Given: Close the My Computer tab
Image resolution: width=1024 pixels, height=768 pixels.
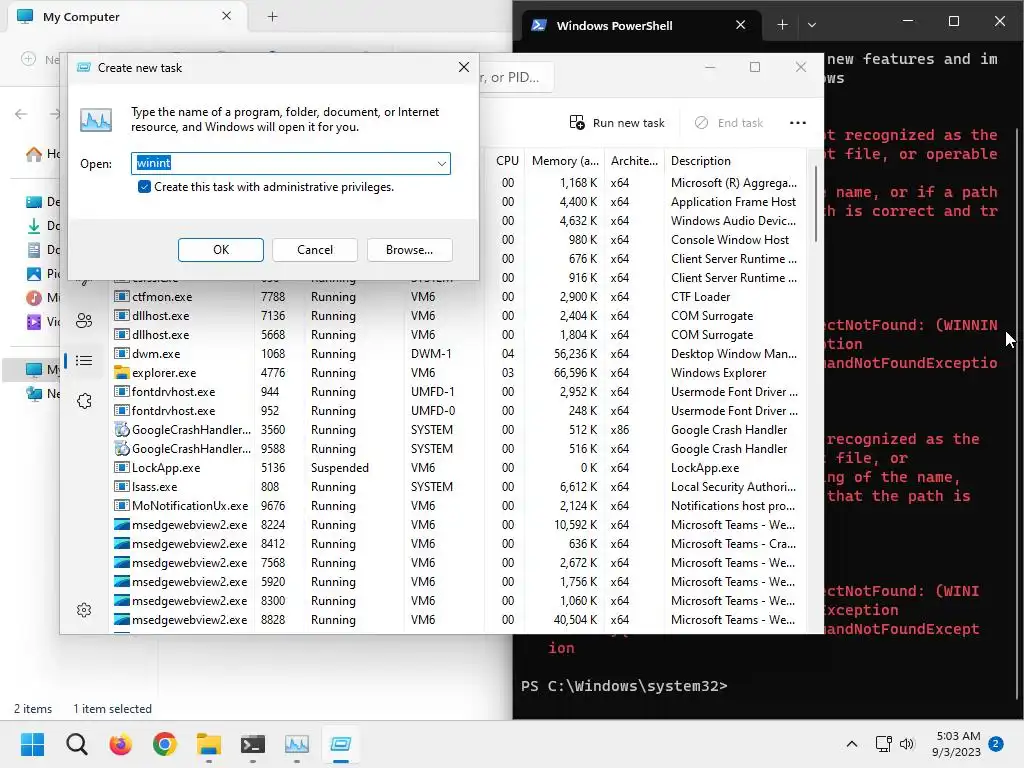Looking at the screenshot, I should coord(226,16).
